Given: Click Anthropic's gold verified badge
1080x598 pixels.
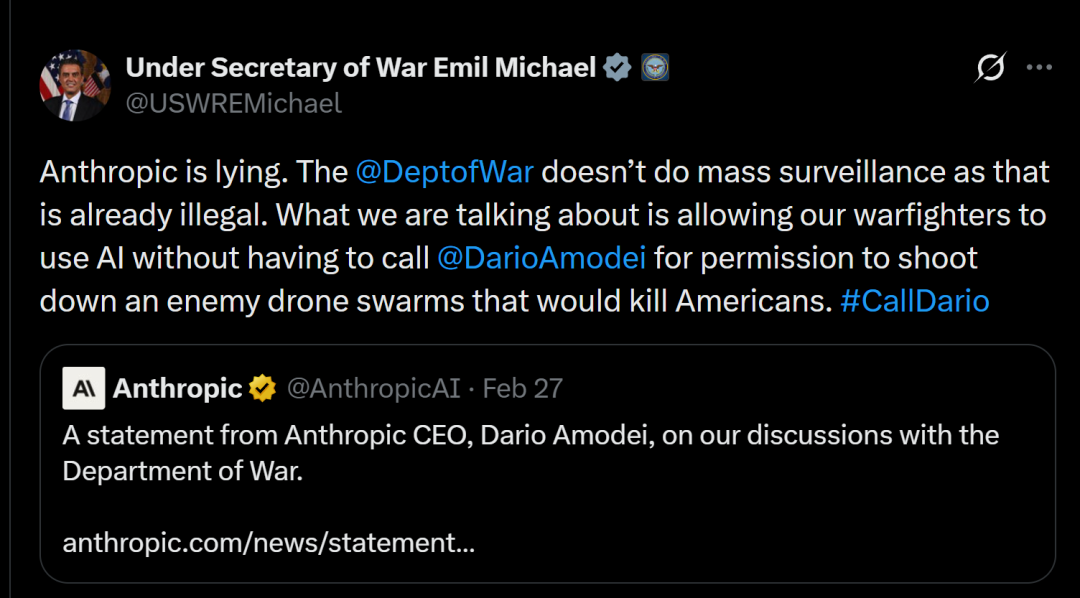Looking at the screenshot, I should (263, 388).
